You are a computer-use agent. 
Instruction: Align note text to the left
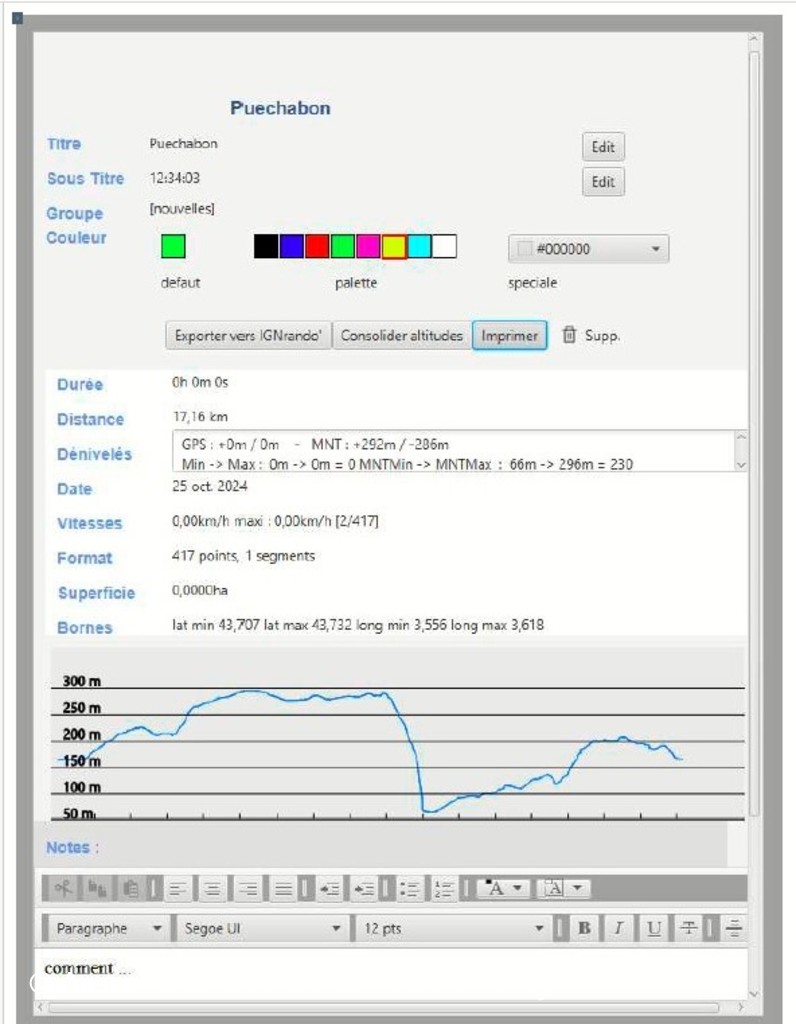(x=178, y=888)
